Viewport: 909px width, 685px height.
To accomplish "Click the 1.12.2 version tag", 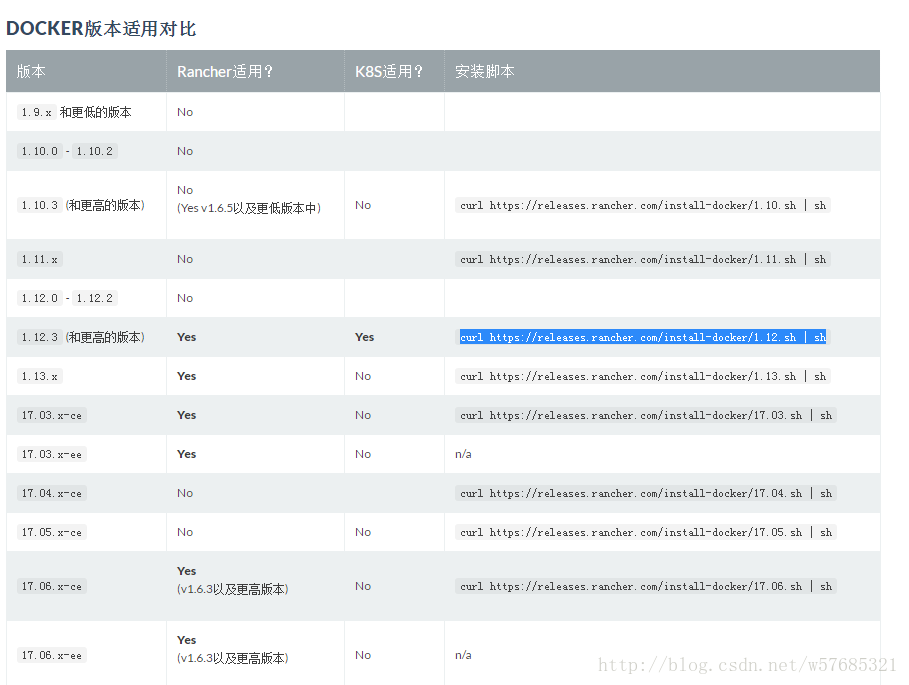I will (94, 298).
